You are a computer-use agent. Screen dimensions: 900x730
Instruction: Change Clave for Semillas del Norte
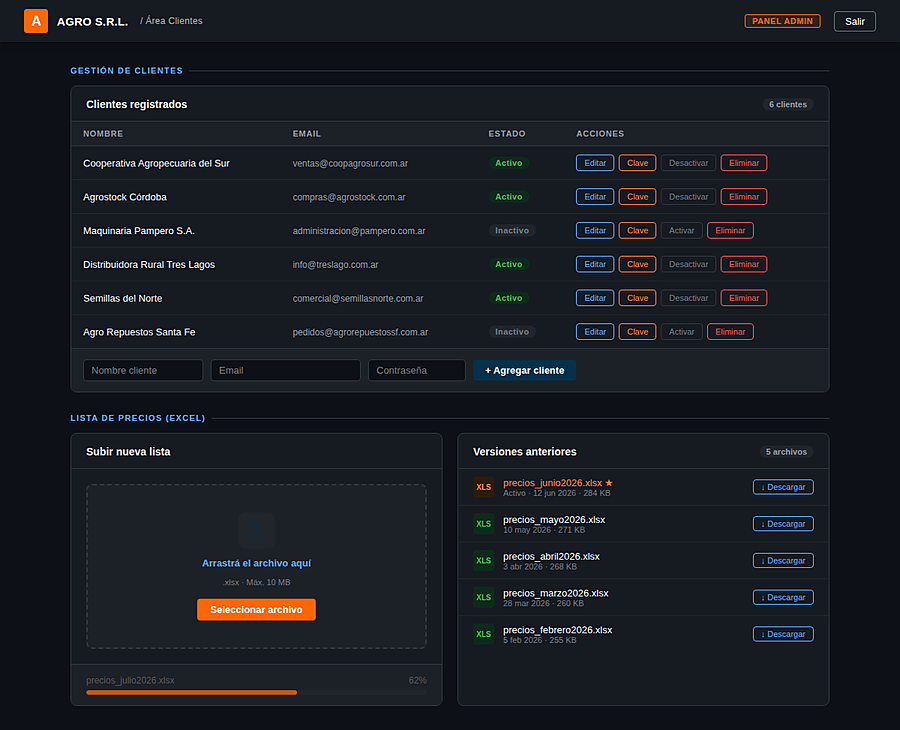[637, 298]
